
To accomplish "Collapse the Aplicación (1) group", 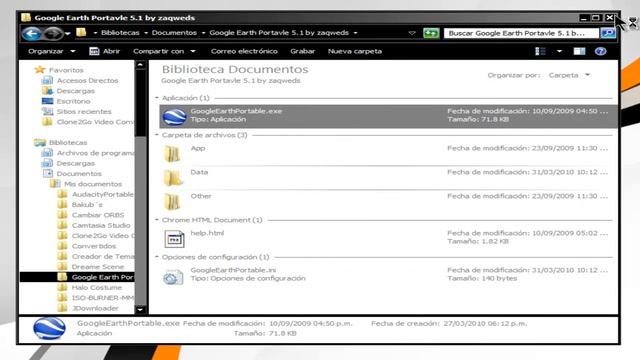I will pos(157,98).
